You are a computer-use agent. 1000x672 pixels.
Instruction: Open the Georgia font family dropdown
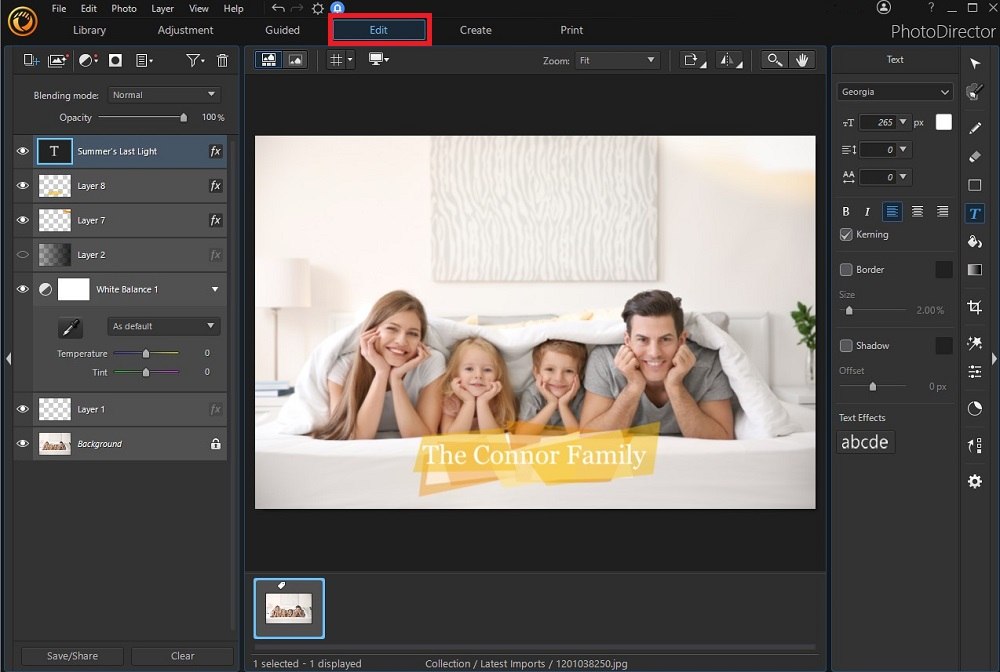pos(893,91)
